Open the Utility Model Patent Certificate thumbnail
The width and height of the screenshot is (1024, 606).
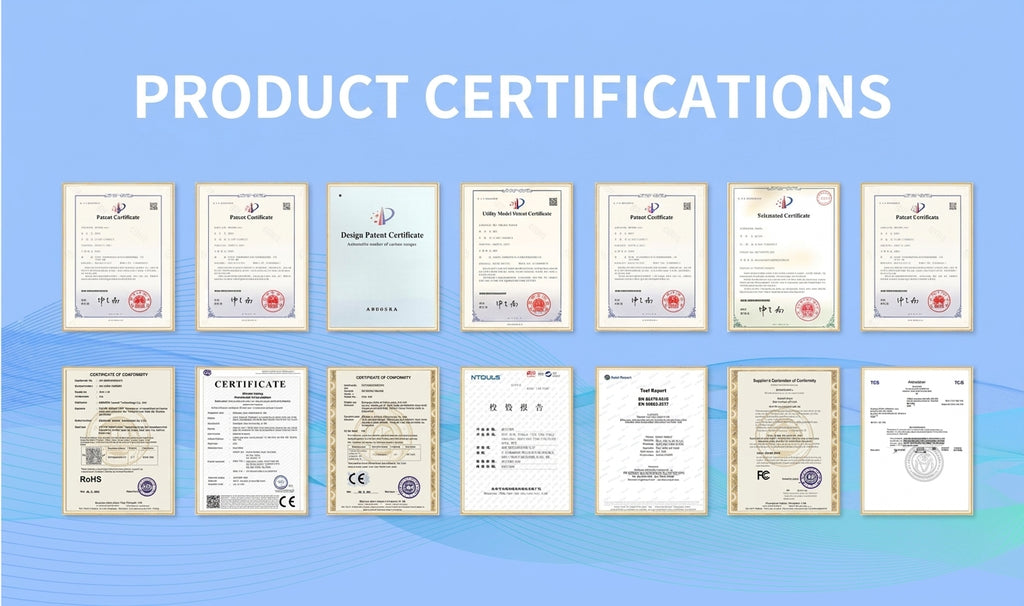(517, 257)
